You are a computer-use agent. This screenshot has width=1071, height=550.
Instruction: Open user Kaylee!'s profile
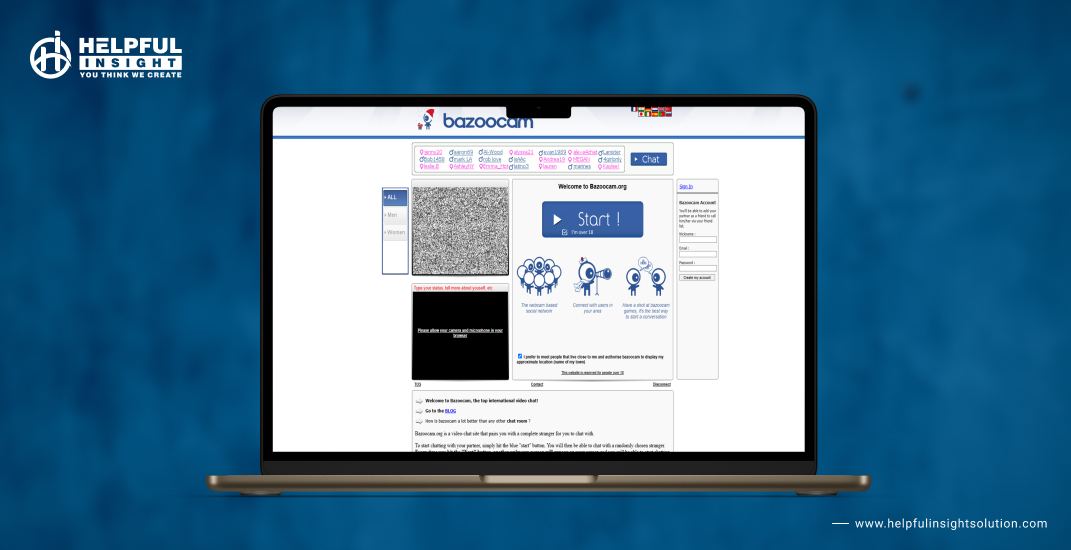[611, 167]
